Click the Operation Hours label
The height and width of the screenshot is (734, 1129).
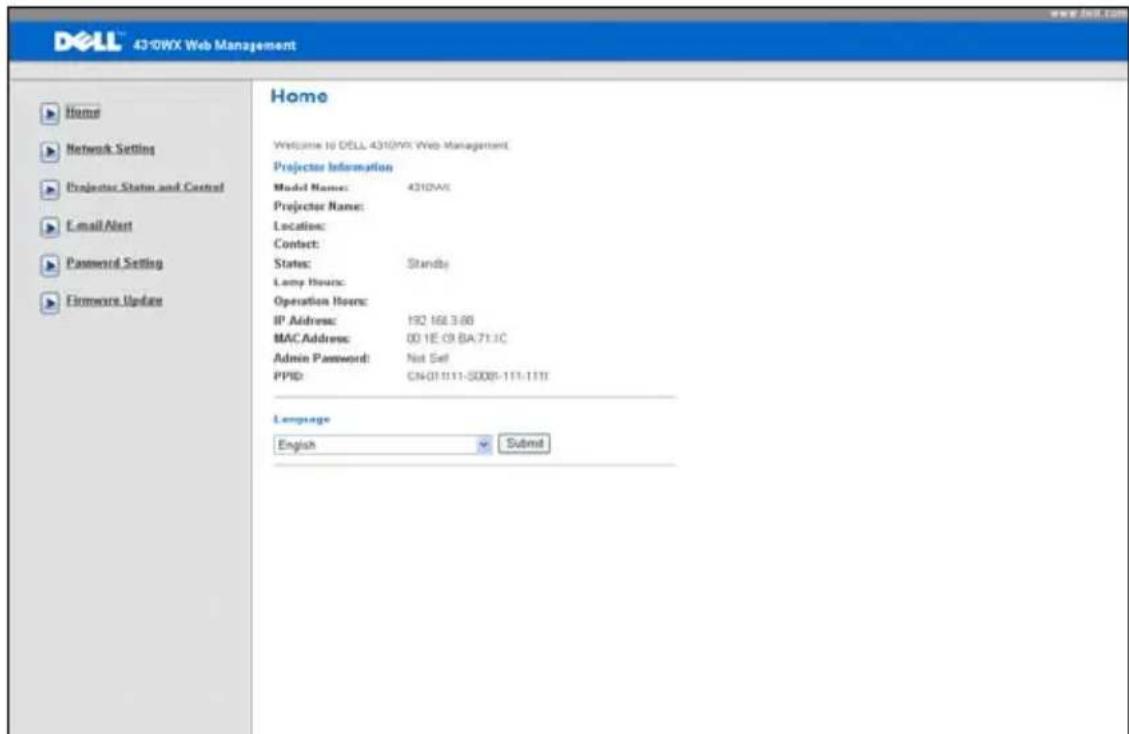(320, 301)
